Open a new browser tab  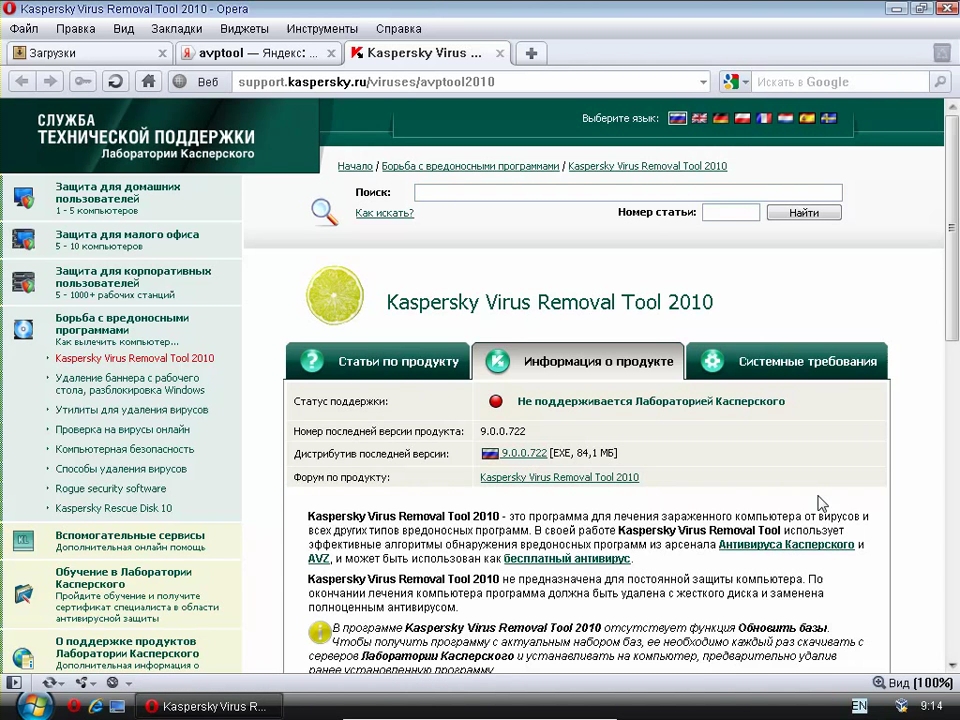(x=531, y=53)
